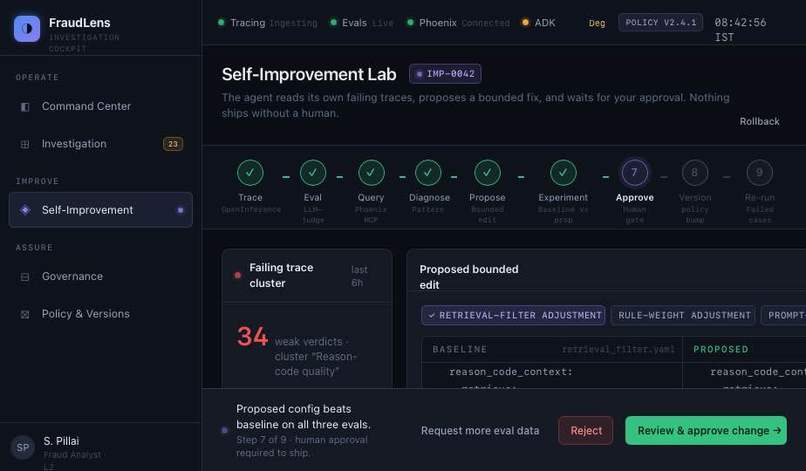This screenshot has width=806, height=471.
Task: Click the 08:42:56 IST clock
Action: 740,30
